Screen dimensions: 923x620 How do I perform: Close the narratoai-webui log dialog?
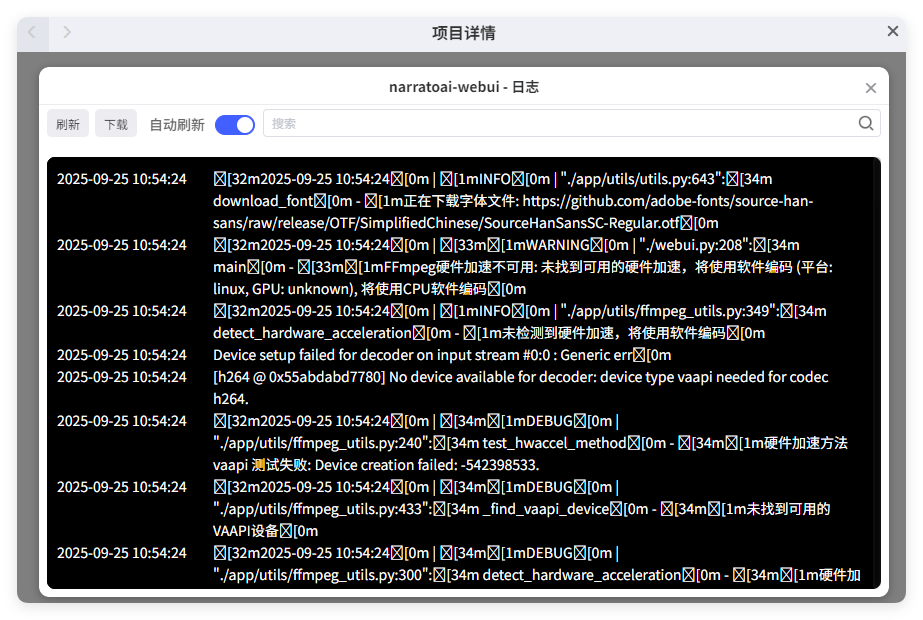(x=870, y=88)
